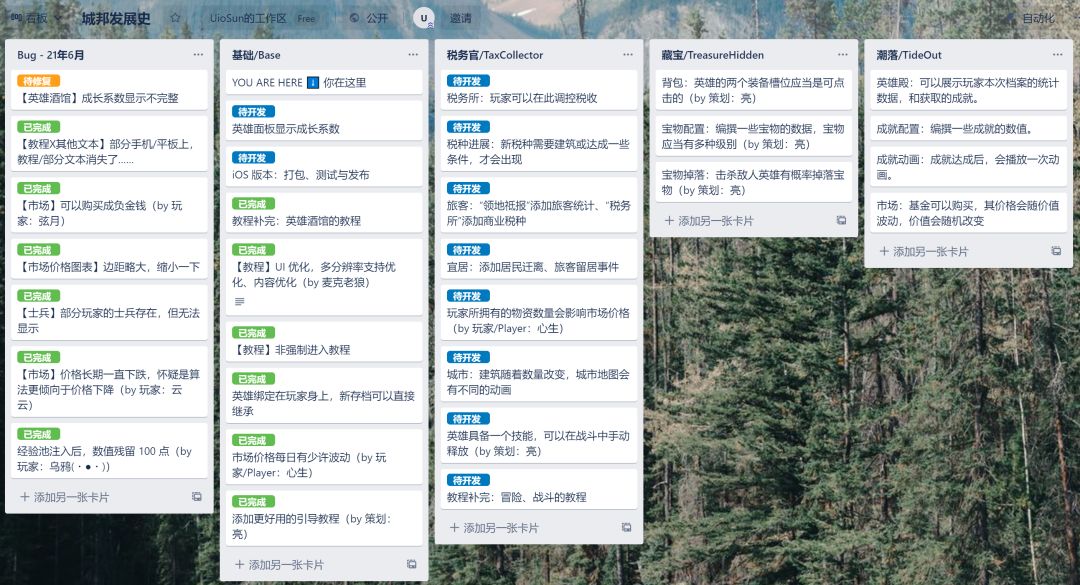1080x585 pixels.
Task: Click blue 待开发 label on 英雄面板显示成长系数 card
Action: point(253,112)
